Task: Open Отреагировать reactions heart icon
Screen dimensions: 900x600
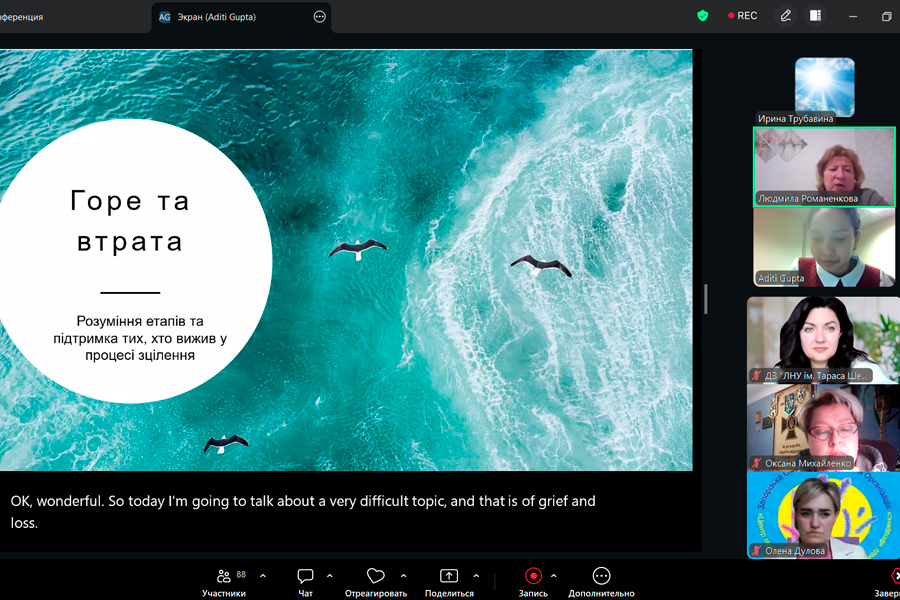Action: point(375,576)
